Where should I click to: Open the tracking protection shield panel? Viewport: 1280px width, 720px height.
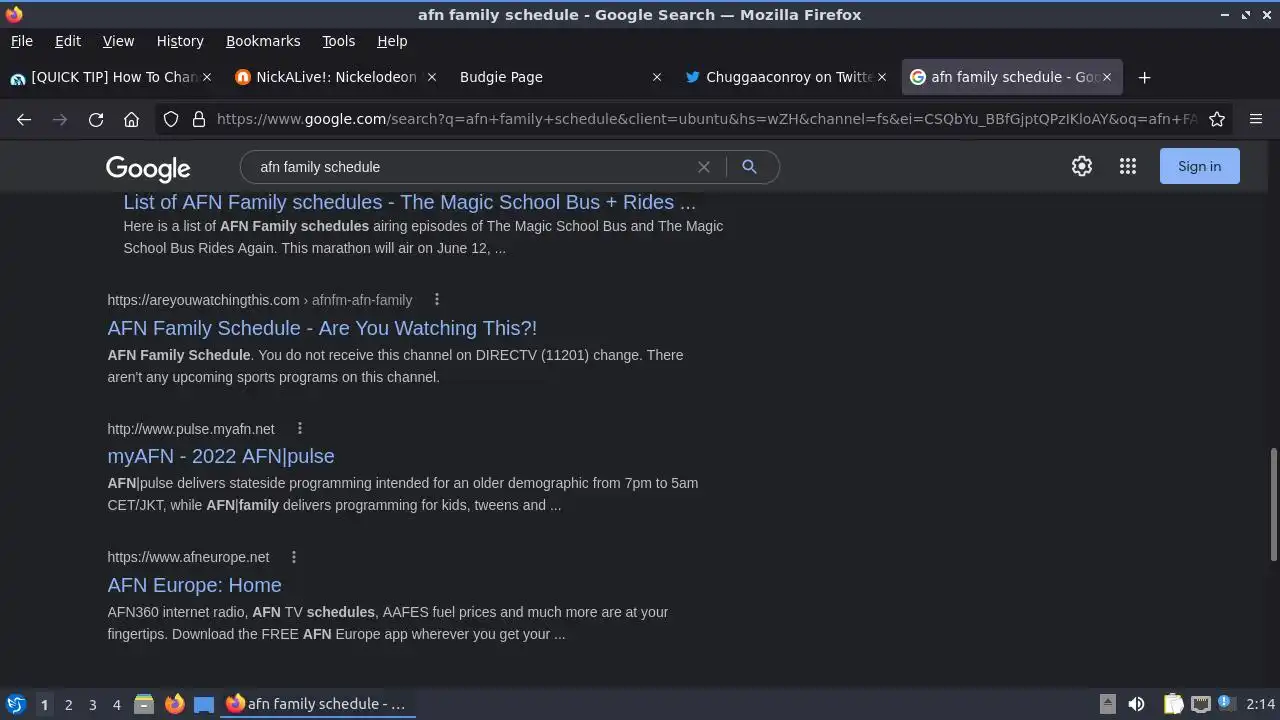(x=171, y=119)
